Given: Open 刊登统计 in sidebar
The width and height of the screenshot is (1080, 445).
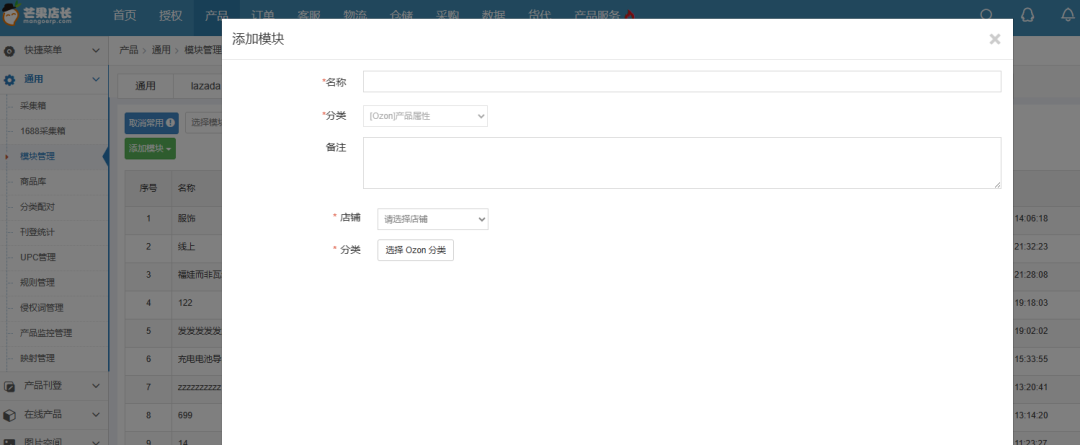Looking at the screenshot, I should 38,232.
